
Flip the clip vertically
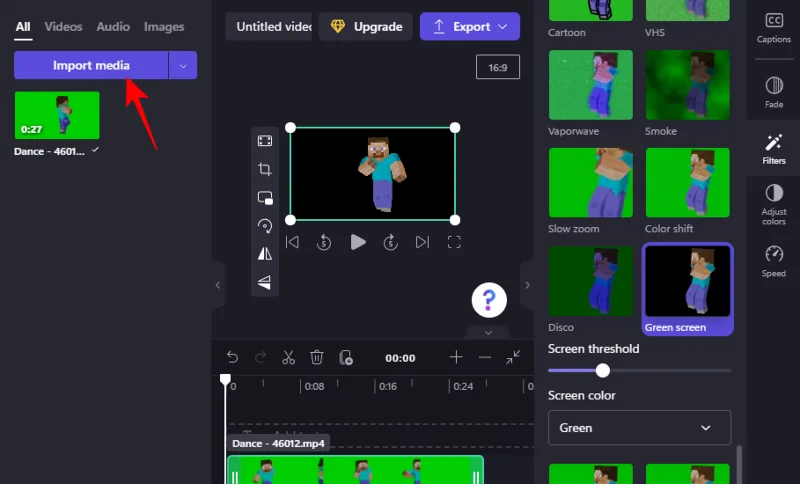pos(264,282)
